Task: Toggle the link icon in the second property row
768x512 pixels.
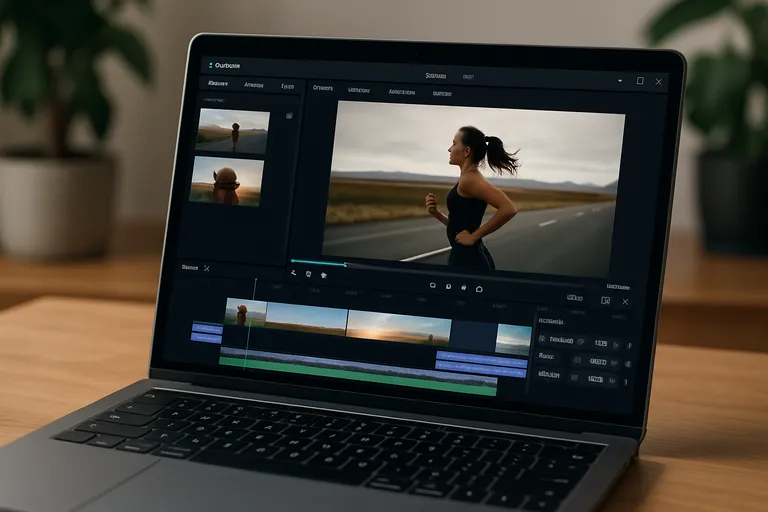Action: [577, 360]
